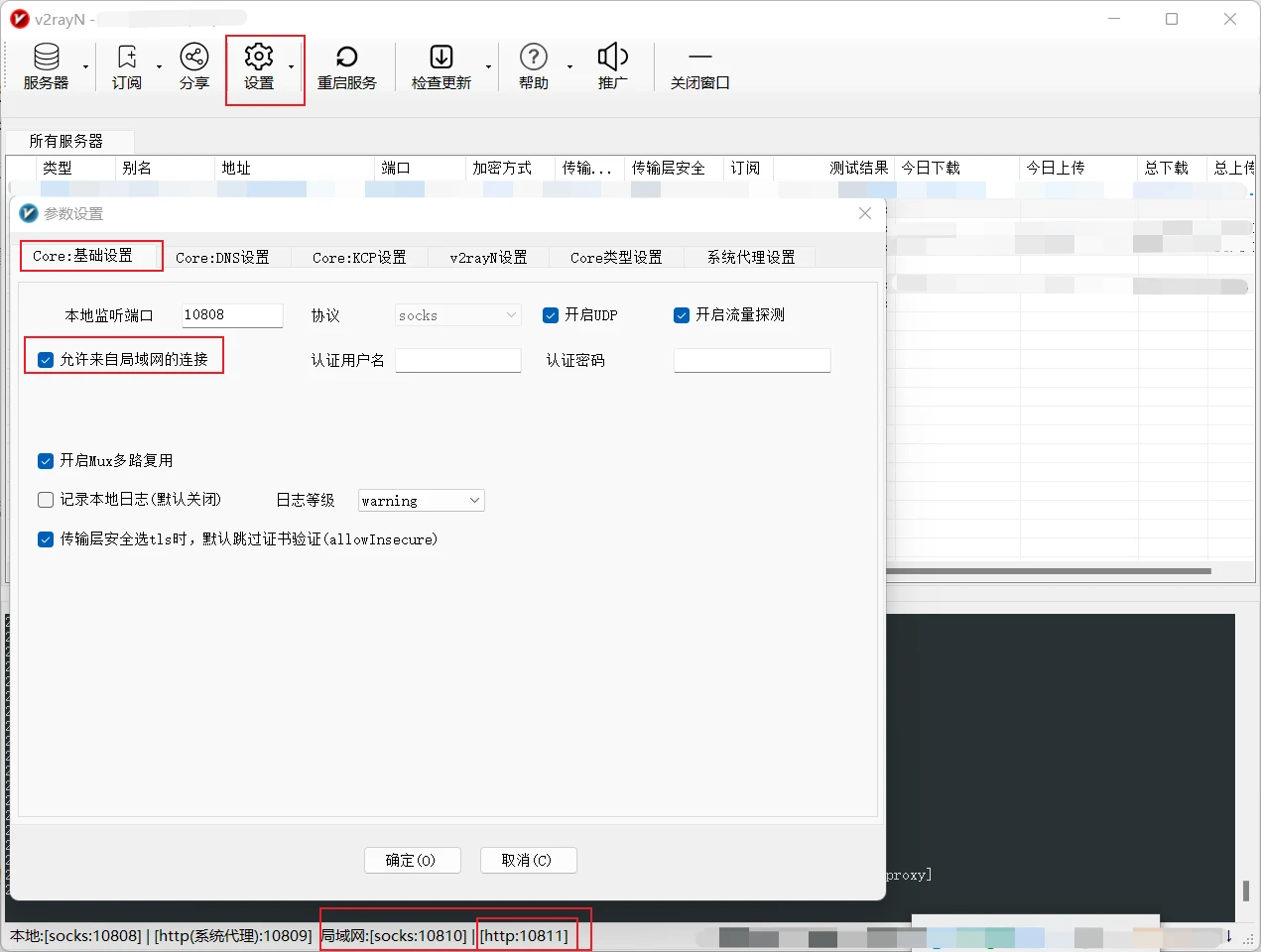Open the socks protocol dropdown
This screenshot has width=1261, height=952.
(457, 315)
